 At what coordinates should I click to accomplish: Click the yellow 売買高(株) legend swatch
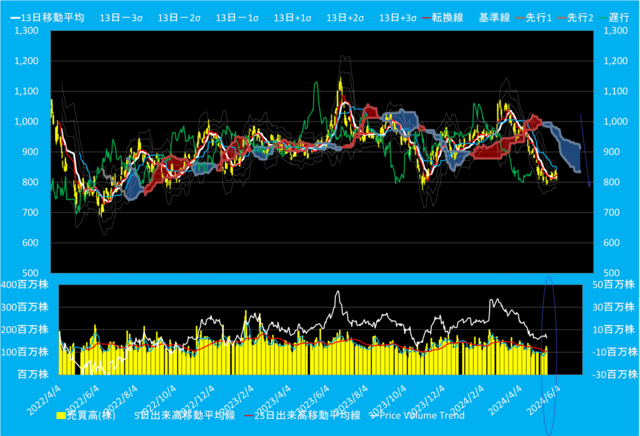pos(61,416)
